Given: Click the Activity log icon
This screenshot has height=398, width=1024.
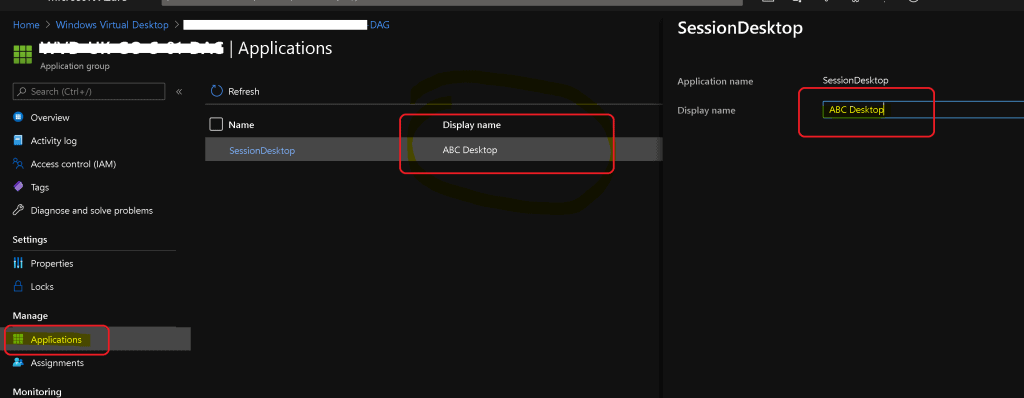Looking at the screenshot, I should [x=18, y=141].
